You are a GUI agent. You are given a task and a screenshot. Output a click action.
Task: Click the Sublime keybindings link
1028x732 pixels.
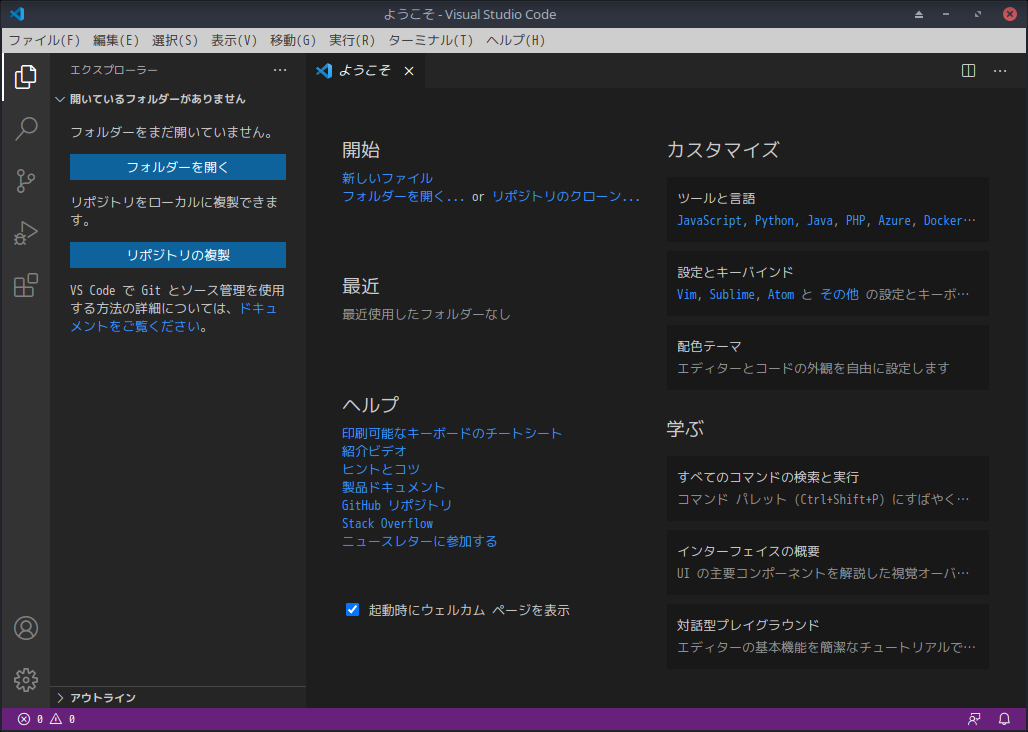[x=732, y=295]
